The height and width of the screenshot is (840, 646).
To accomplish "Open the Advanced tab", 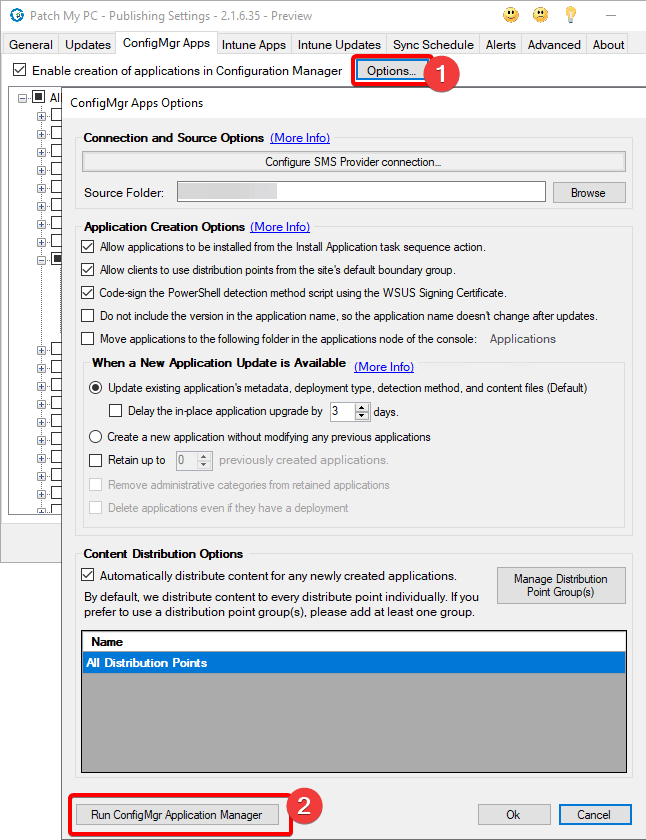I will coord(554,44).
